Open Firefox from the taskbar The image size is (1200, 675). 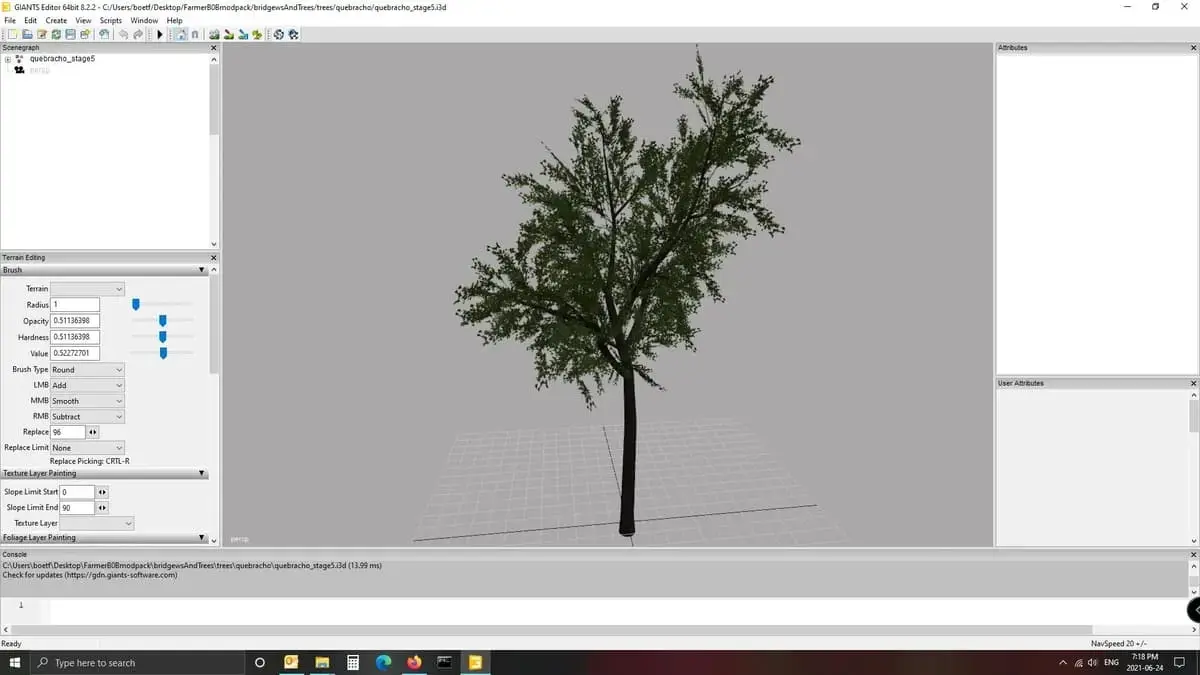click(x=414, y=662)
